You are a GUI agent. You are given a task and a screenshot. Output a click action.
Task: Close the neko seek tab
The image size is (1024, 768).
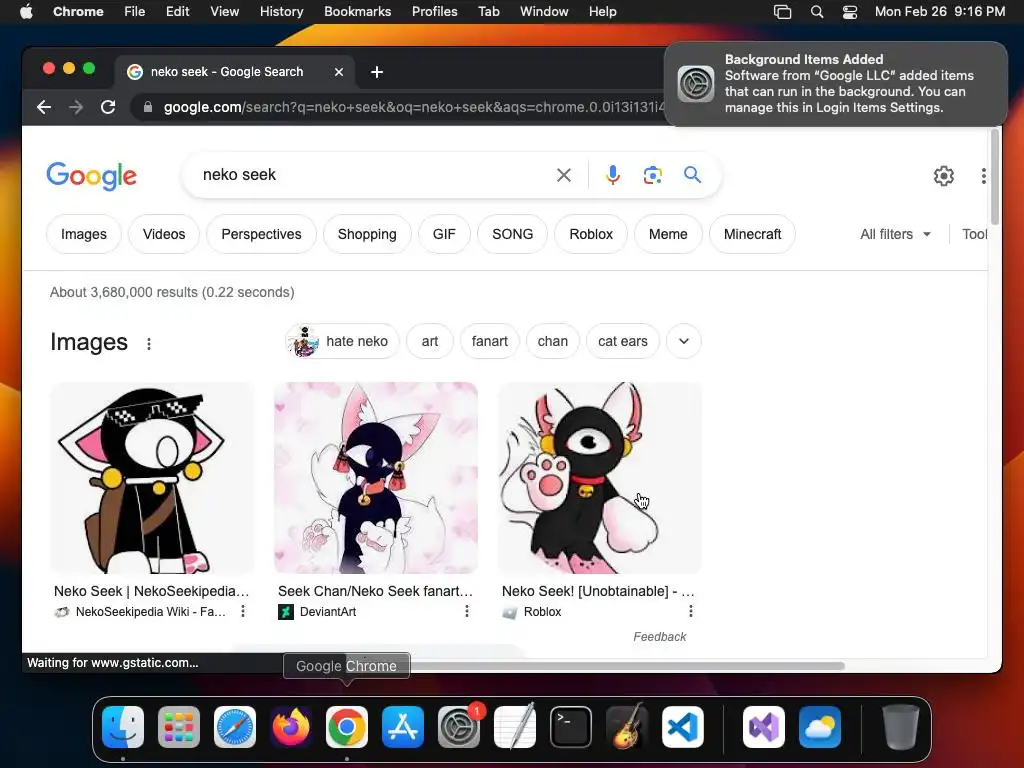[339, 72]
